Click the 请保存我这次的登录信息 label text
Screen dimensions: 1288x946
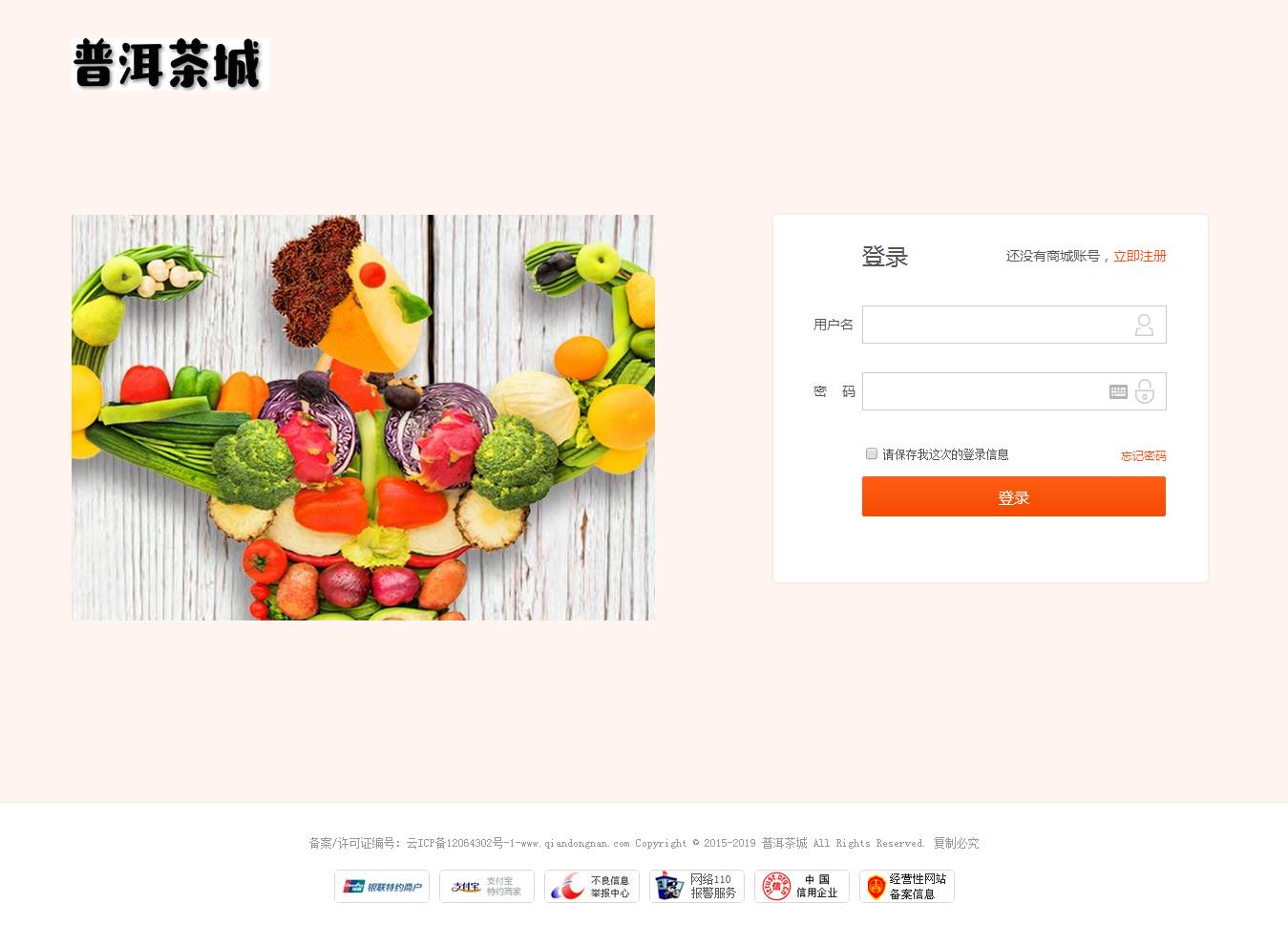coord(945,454)
